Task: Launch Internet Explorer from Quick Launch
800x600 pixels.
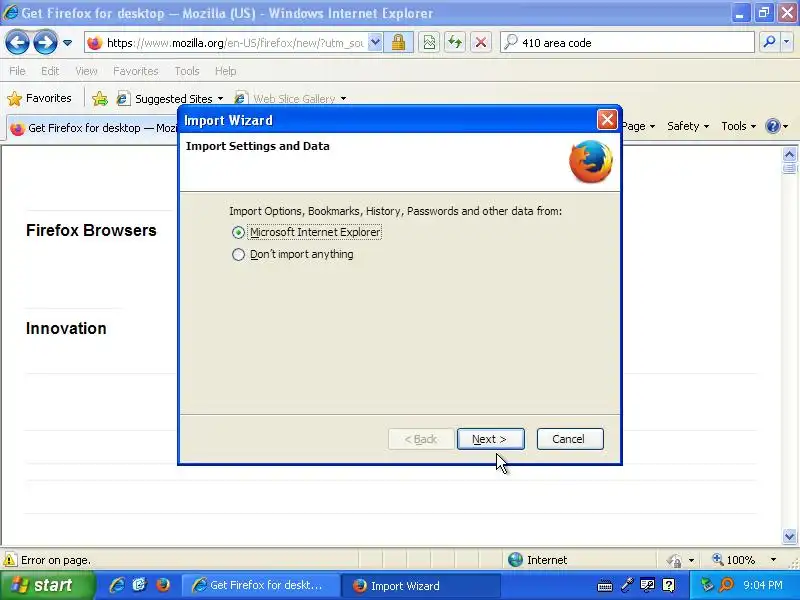Action: (117, 585)
